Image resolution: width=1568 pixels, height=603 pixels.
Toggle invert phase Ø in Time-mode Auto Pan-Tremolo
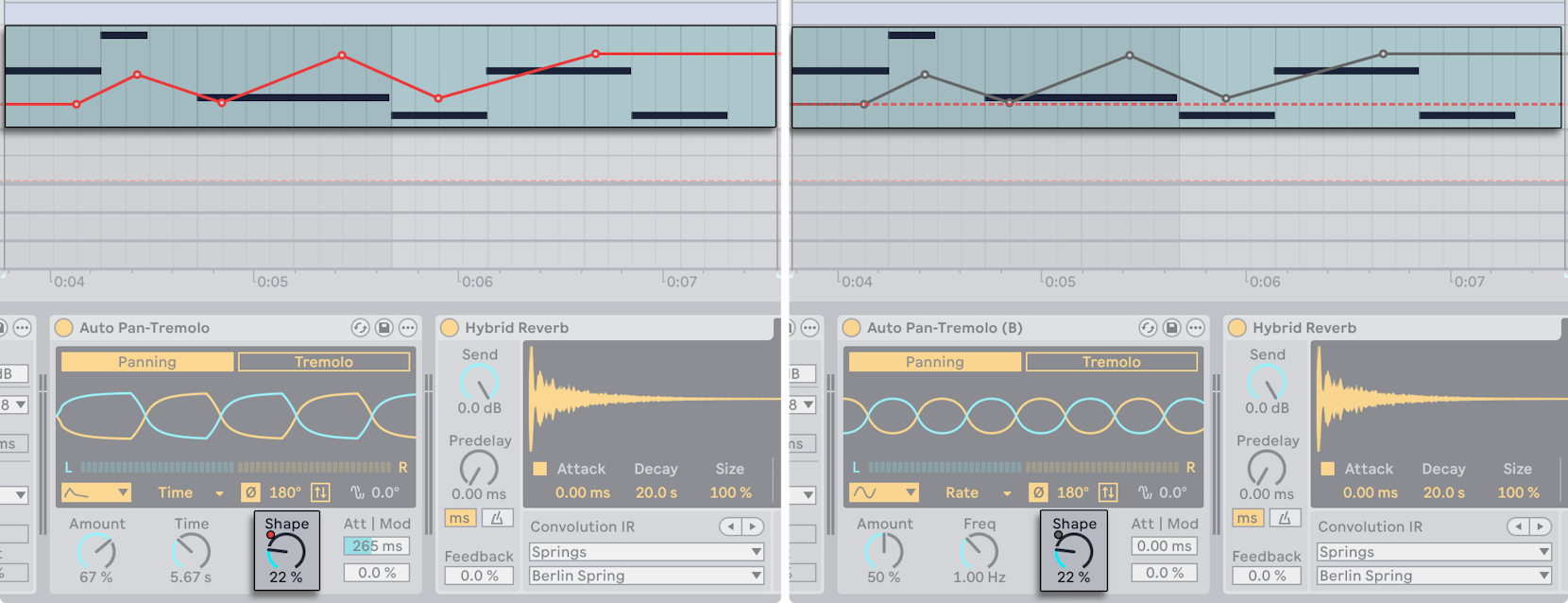tap(250, 492)
